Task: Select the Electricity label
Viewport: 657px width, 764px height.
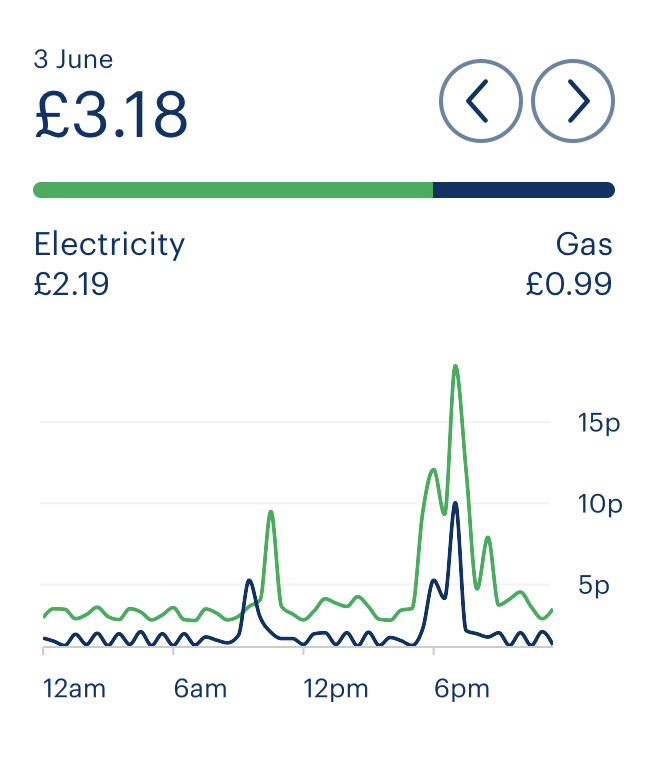Action: [x=109, y=244]
